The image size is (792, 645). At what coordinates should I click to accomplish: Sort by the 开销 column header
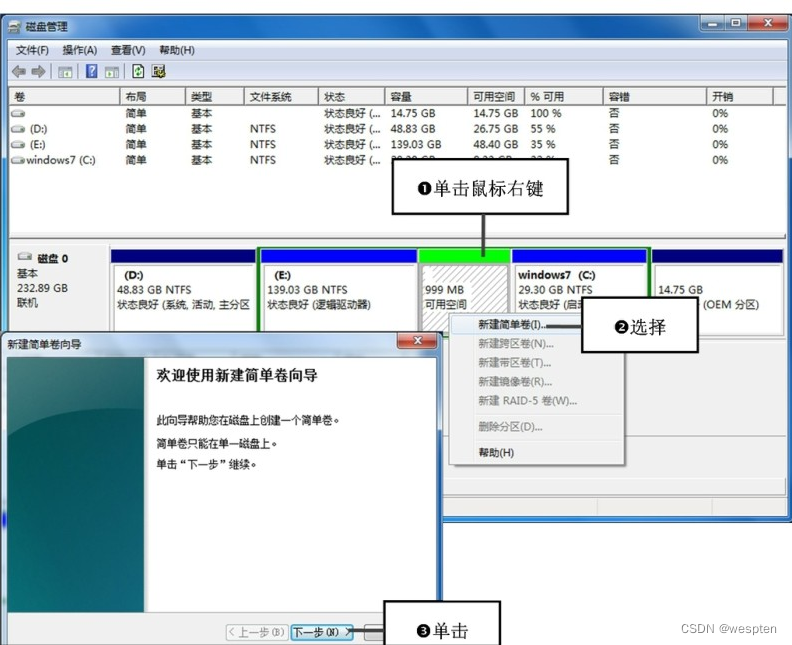pyautogui.click(x=739, y=96)
